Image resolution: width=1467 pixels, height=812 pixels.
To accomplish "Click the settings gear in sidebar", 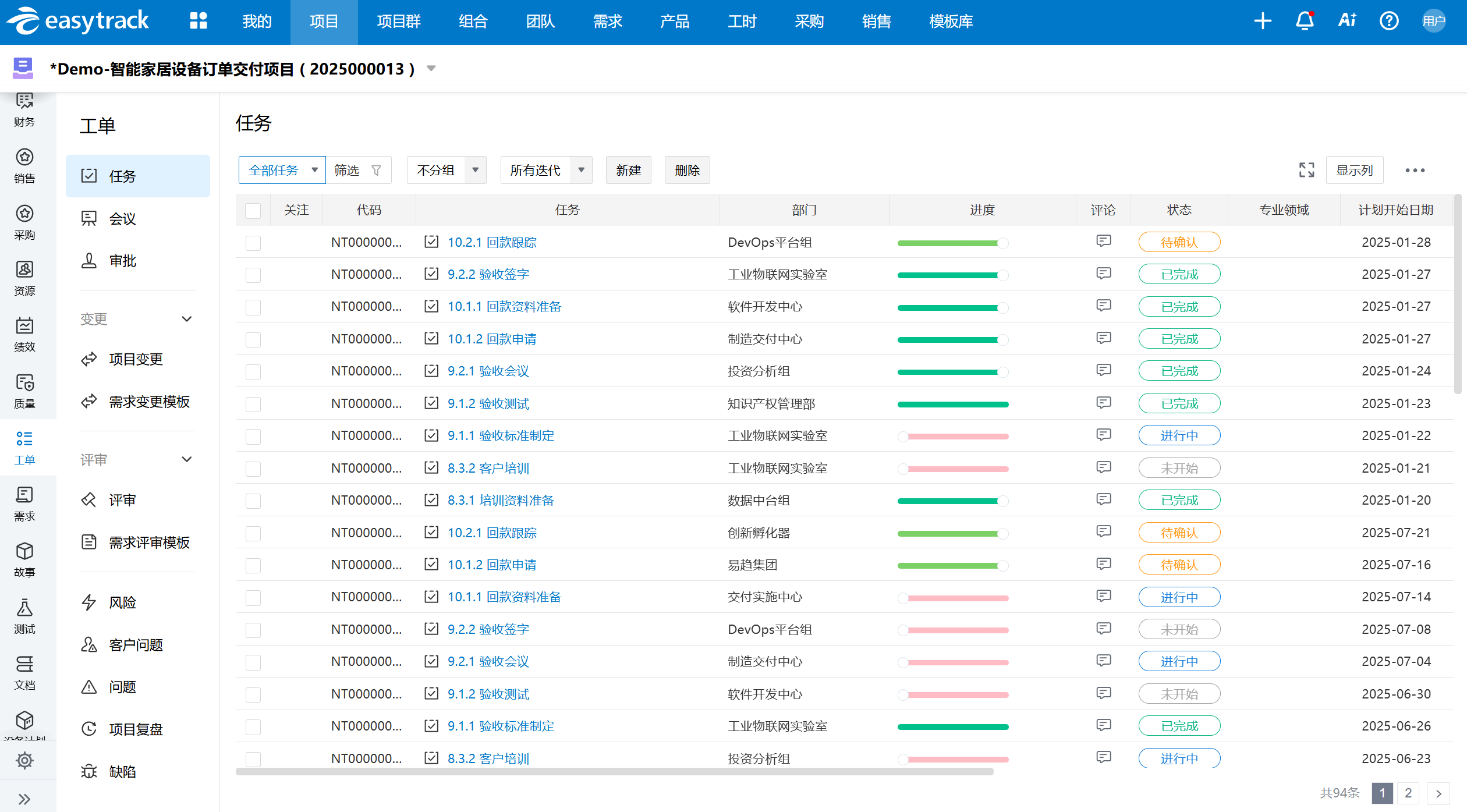I will tap(24, 760).
